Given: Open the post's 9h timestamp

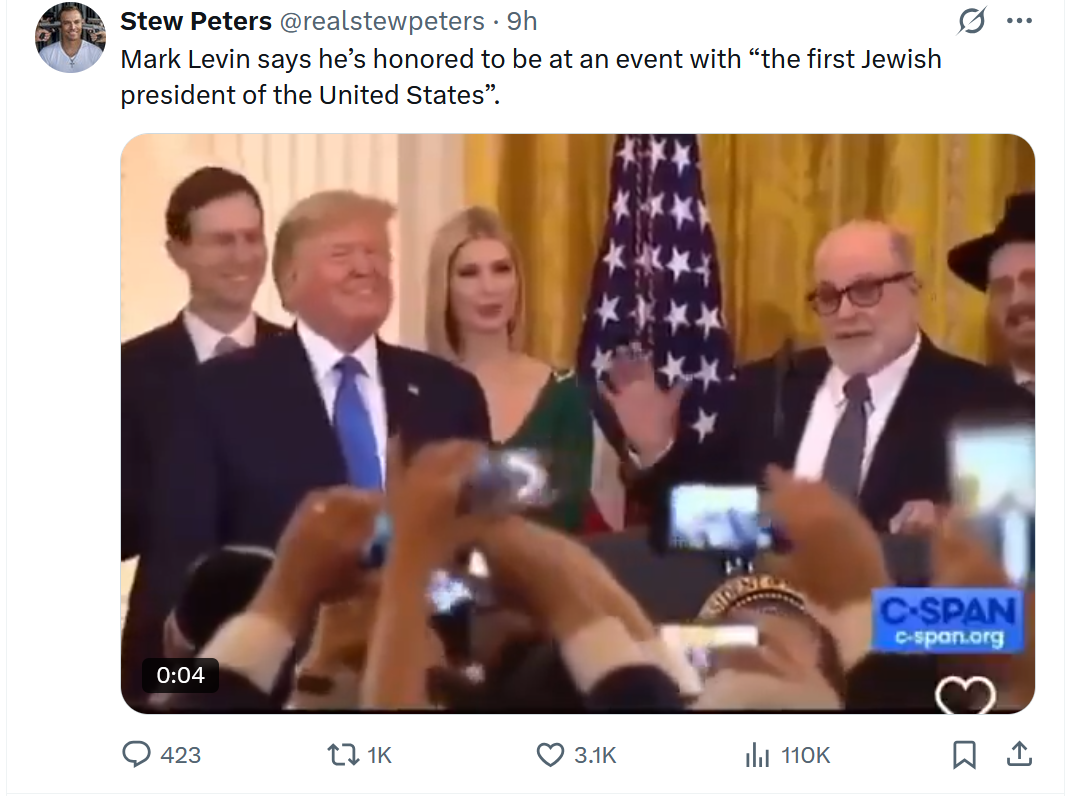Looking at the screenshot, I should 522,21.
